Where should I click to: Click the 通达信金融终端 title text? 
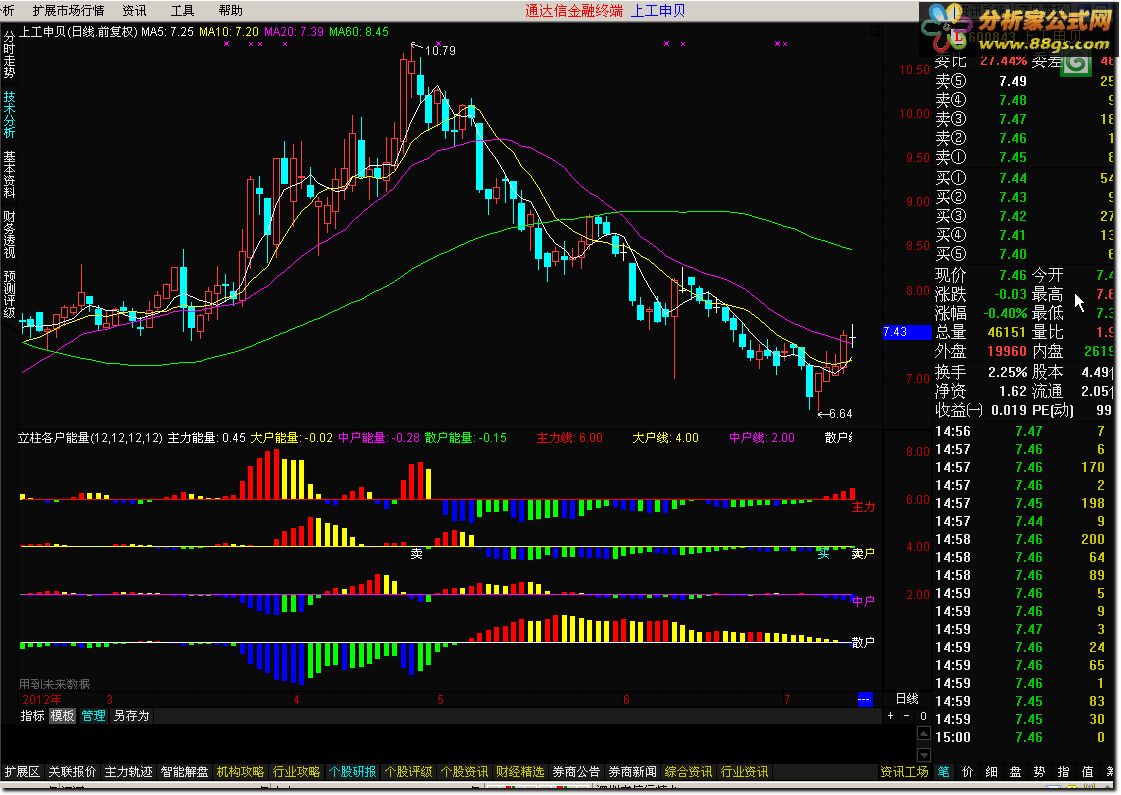click(x=574, y=10)
